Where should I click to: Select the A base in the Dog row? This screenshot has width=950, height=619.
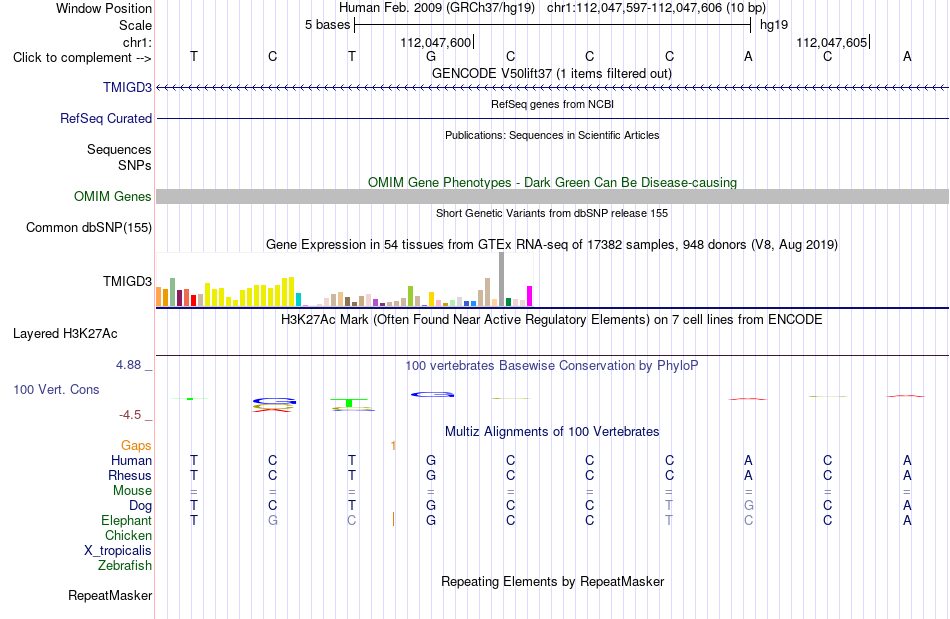(907, 505)
